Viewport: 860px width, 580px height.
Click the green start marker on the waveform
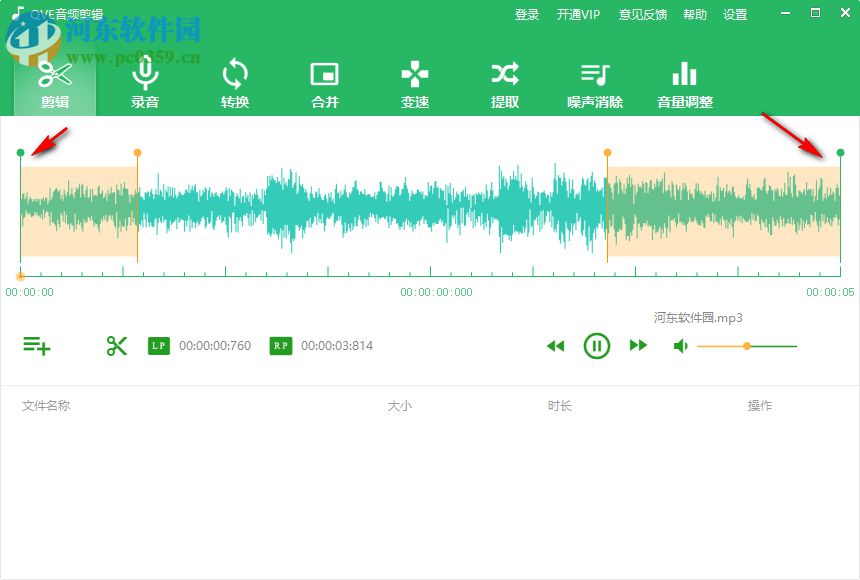(21, 152)
